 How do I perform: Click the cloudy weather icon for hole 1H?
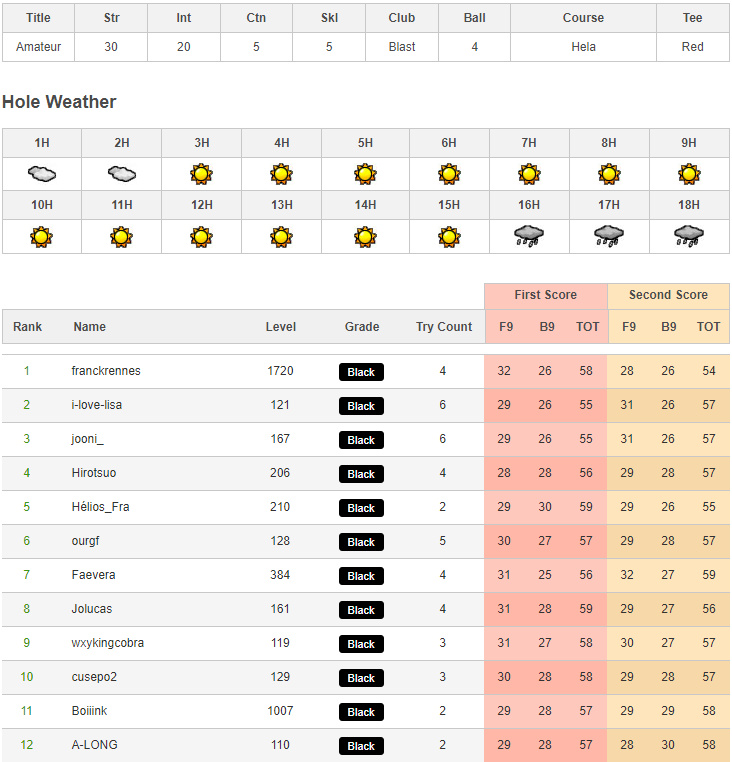pyautogui.click(x=42, y=173)
